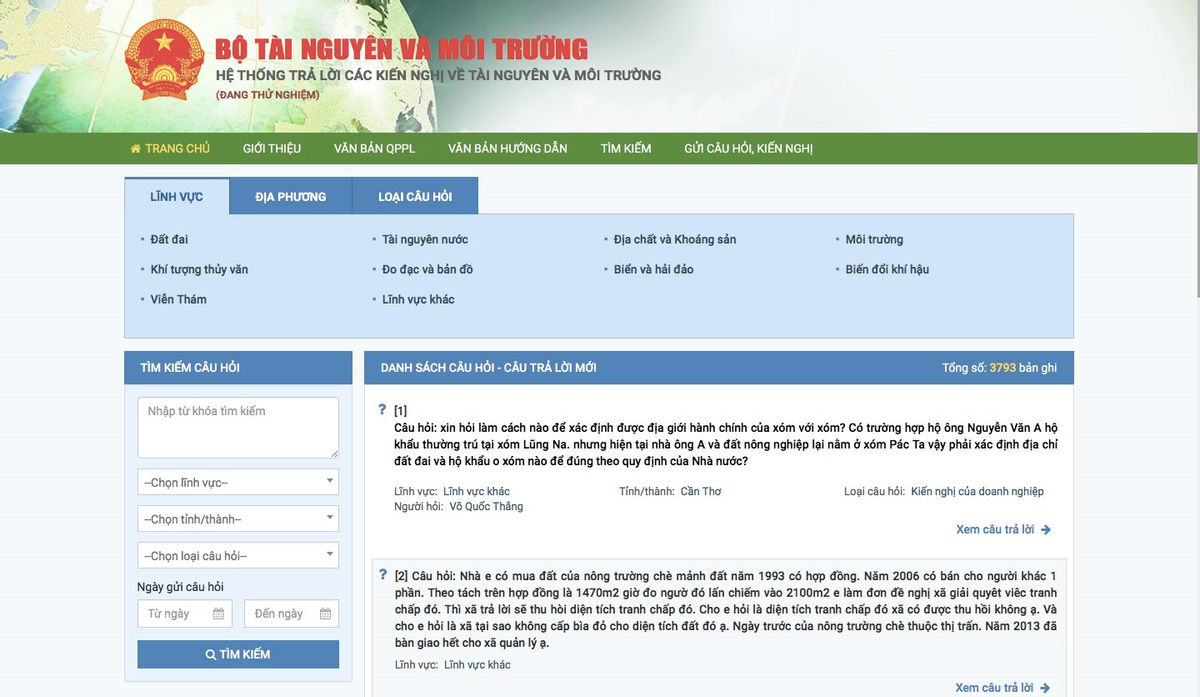The height and width of the screenshot is (697, 1200).
Task: Click the home icon beside Trang chủ
Action: point(135,149)
